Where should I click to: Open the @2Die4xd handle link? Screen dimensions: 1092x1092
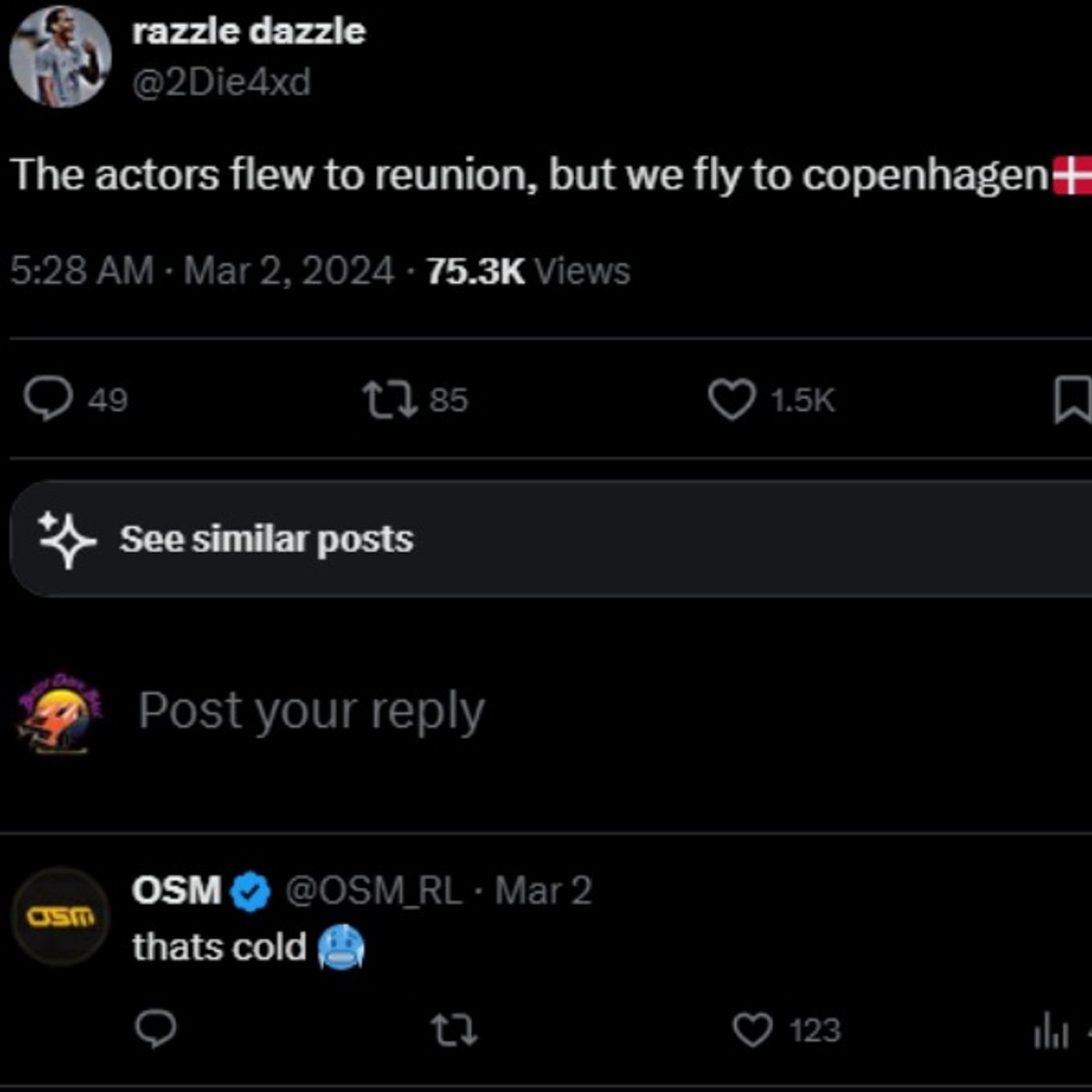tap(222, 83)
